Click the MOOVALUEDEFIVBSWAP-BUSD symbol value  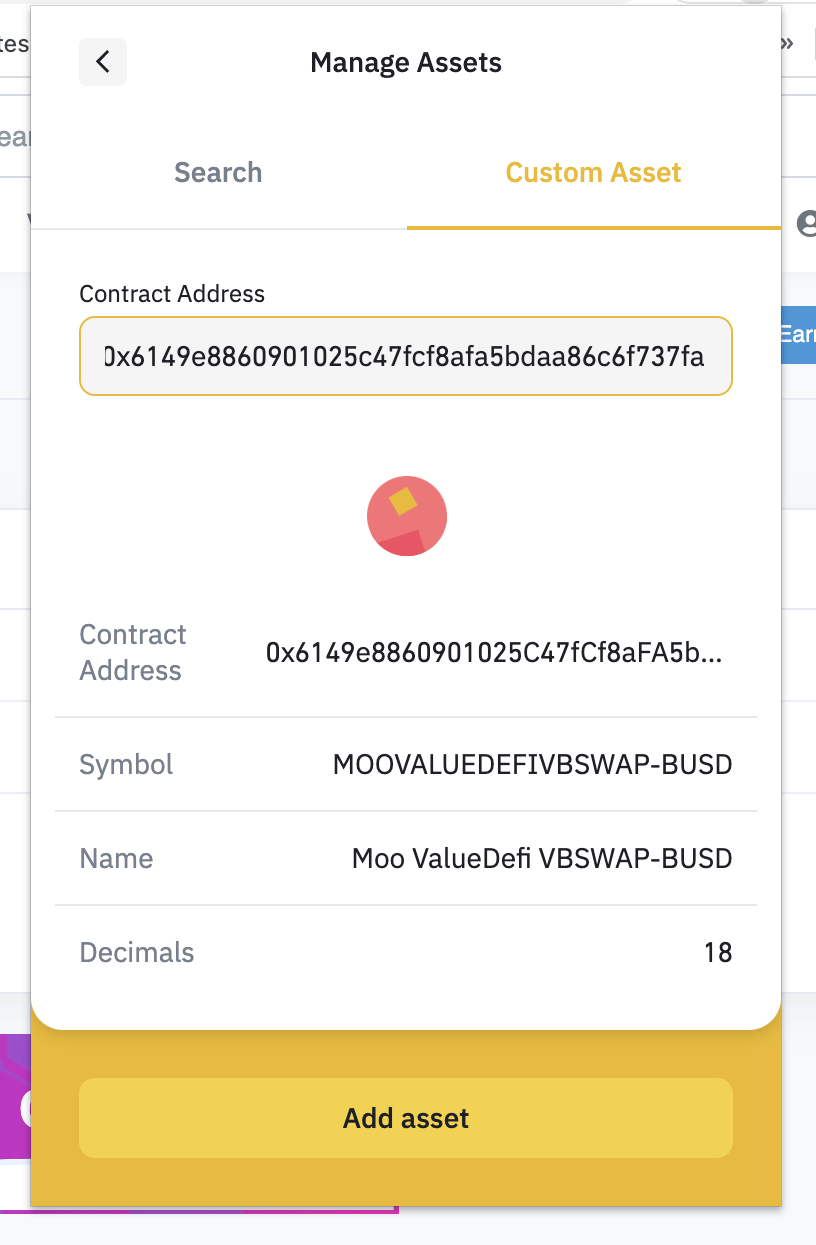click(533, 765)
